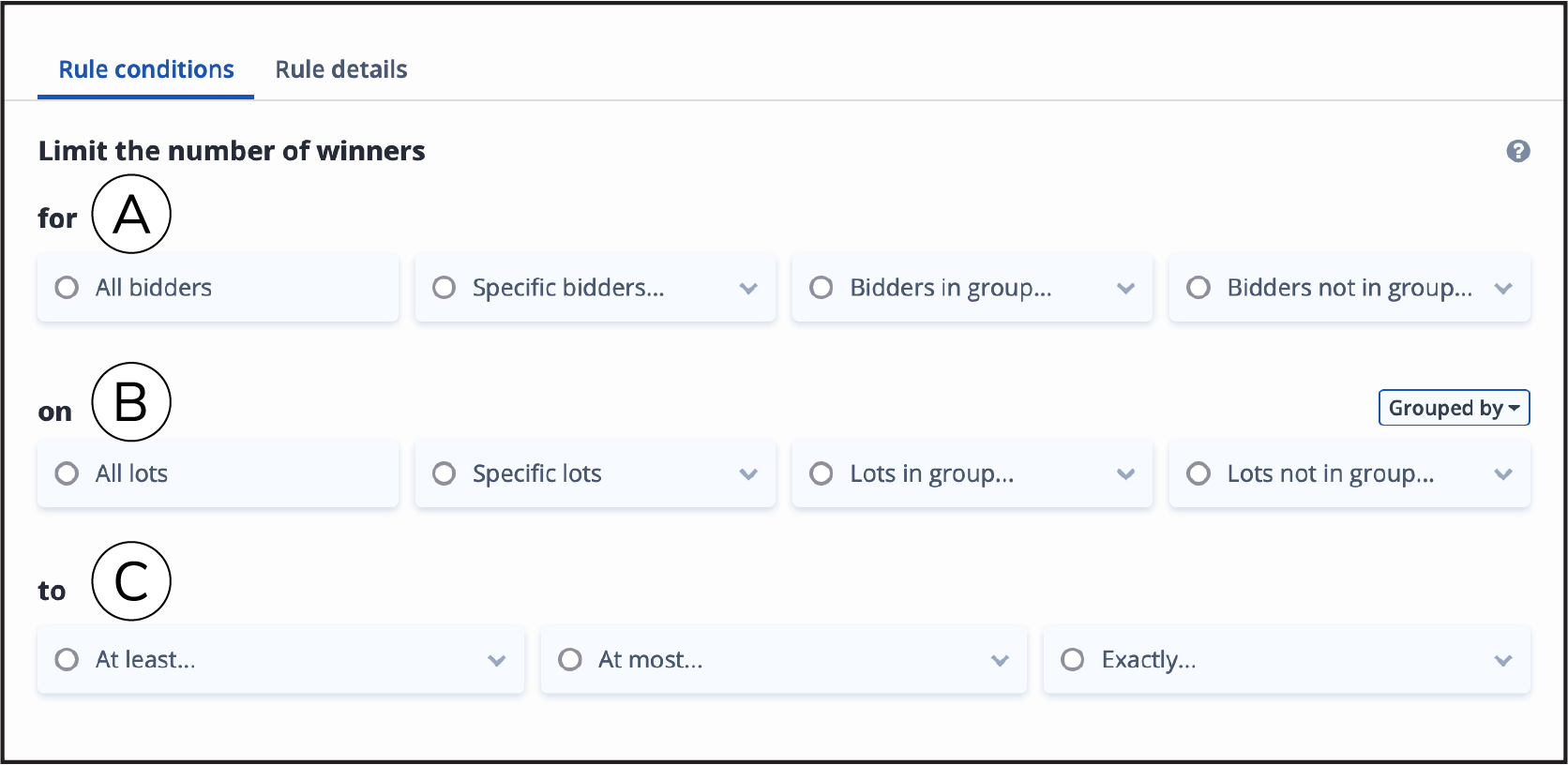Open the help question mark icon
This screenshot has width=1568, height=765.
point(1518,151)
